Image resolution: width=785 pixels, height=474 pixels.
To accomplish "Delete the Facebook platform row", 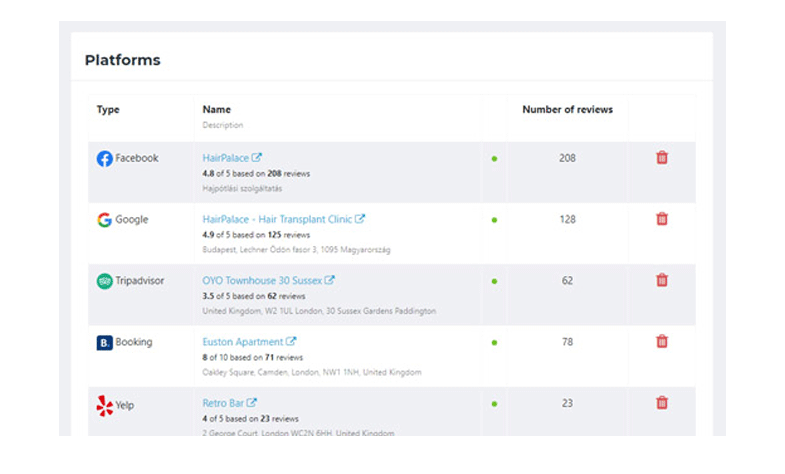I will pos(661,158).
